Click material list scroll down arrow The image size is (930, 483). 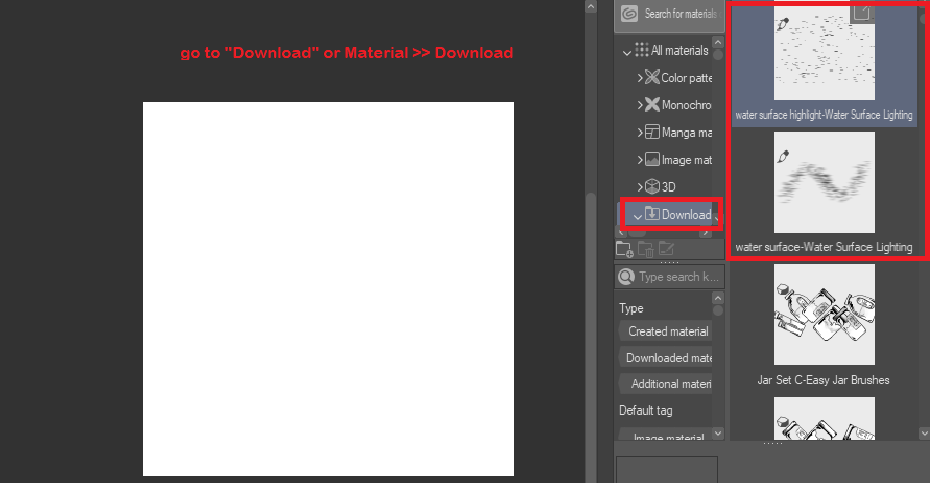point(924,433)
